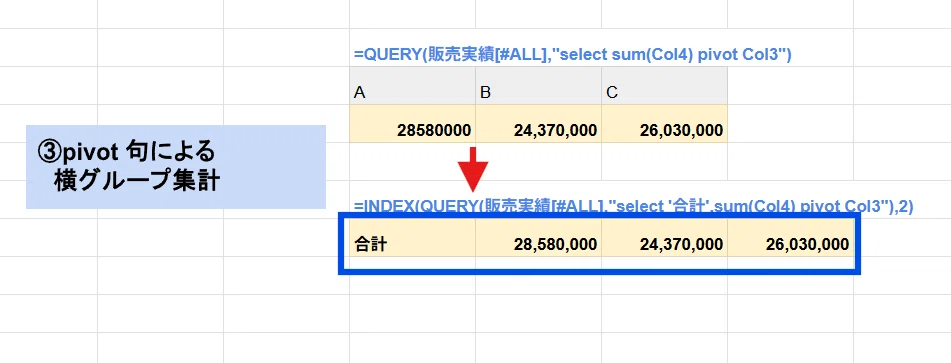
Task: Select the upper 24,370,000 cell
Action: [539, 124]
